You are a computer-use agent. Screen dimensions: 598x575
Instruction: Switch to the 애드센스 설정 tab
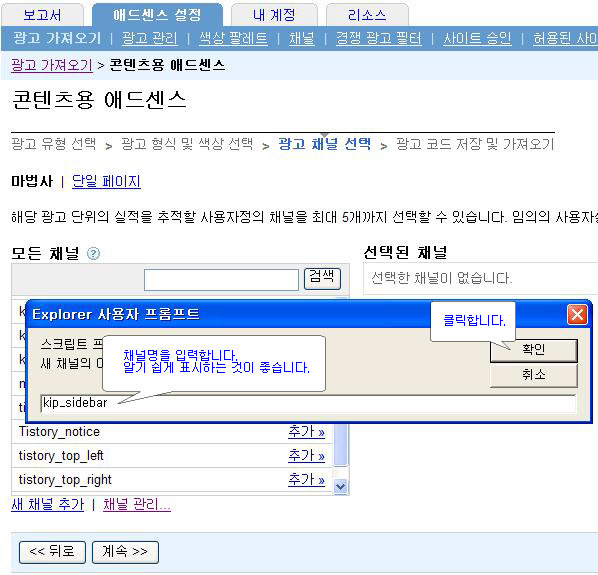(x=157, y=15)
